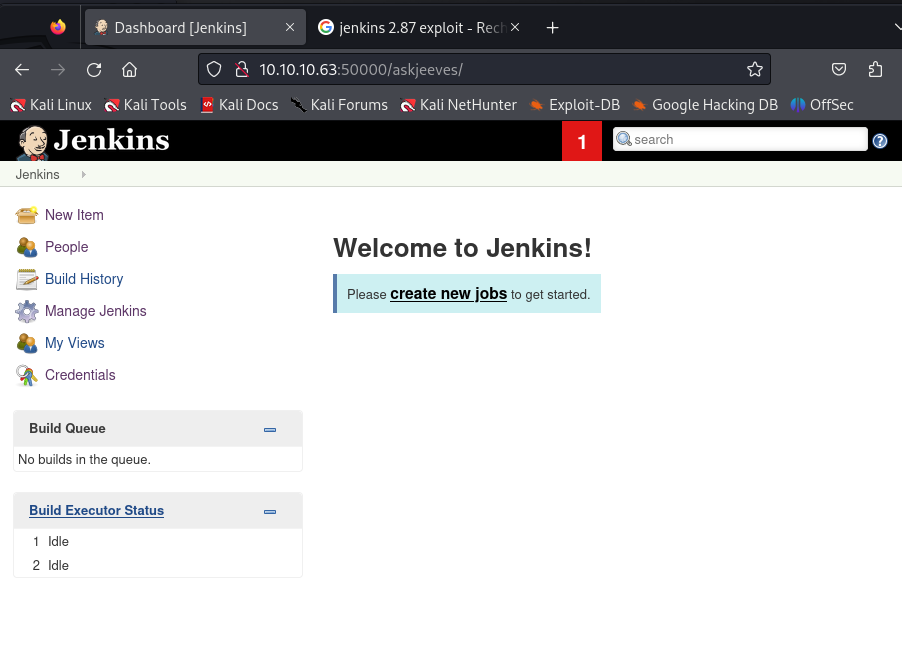This screenshot has height=646, width=902.
Task: Open the Credentials keys icon
Action: pos(27,375)
